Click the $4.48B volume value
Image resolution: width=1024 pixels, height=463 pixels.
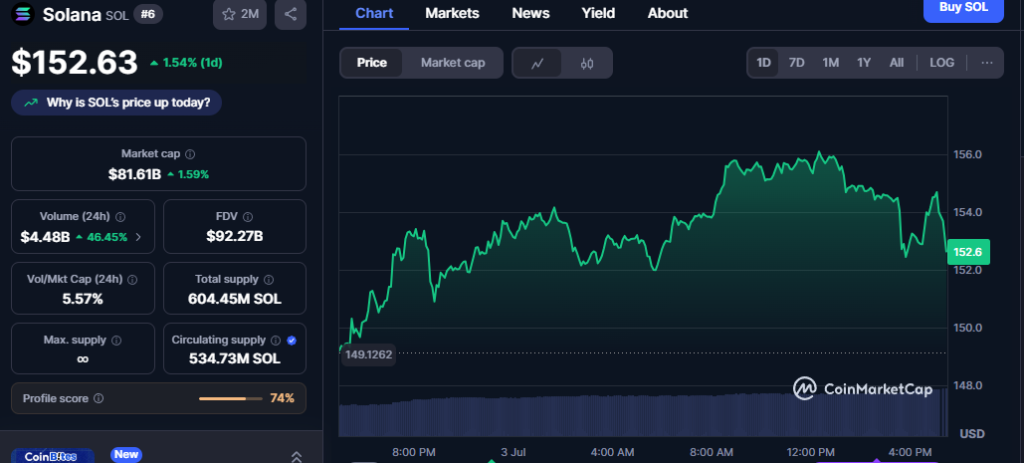(x=45, y=237)
